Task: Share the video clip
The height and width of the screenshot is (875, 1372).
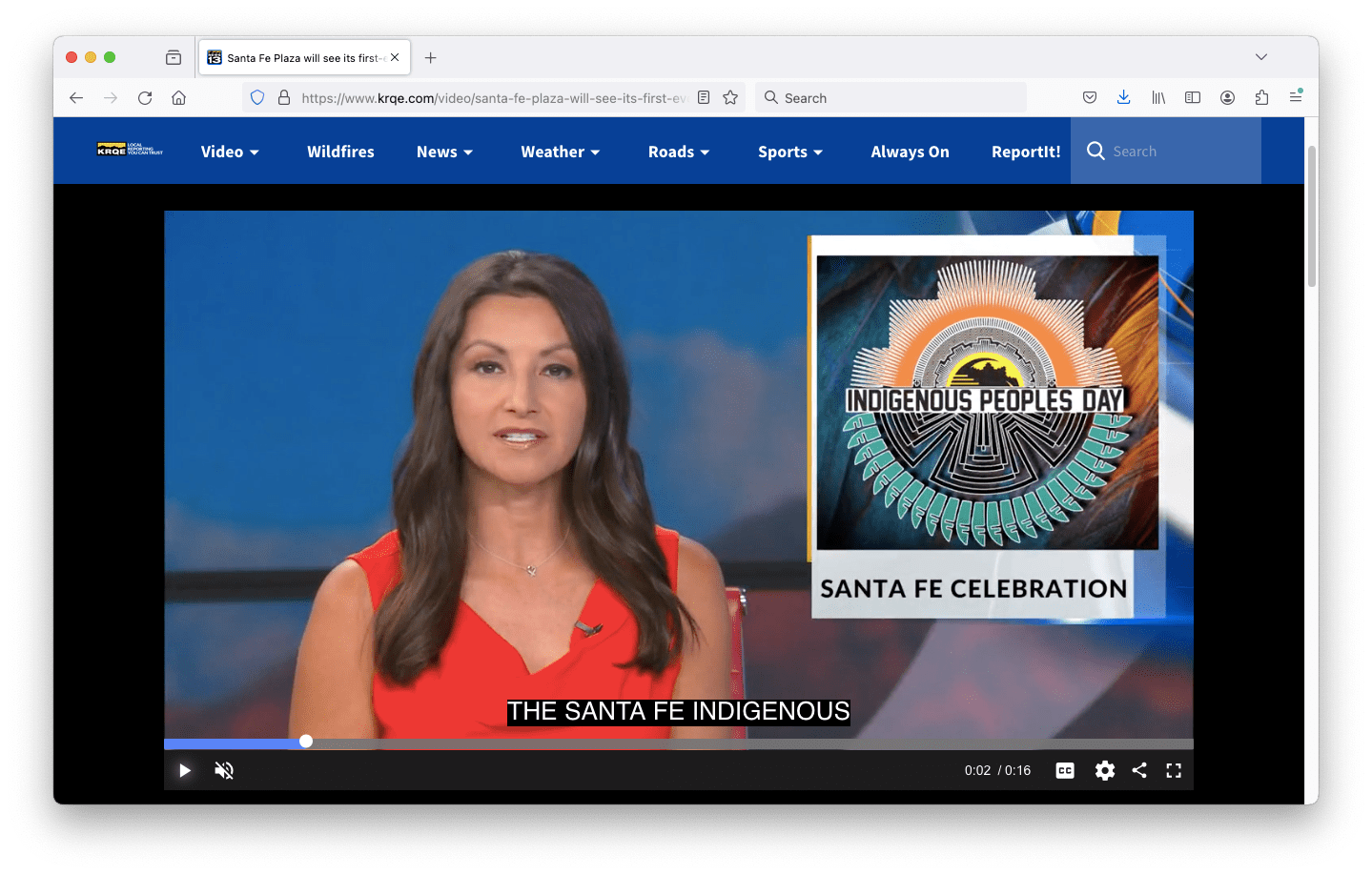Action: (x=1139, y=770)
